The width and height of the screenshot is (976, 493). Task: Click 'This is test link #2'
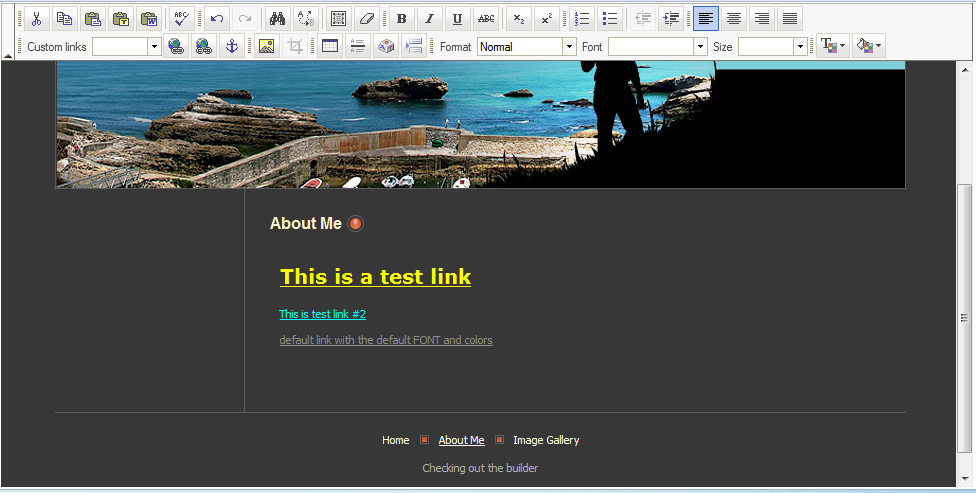(322, 314)
